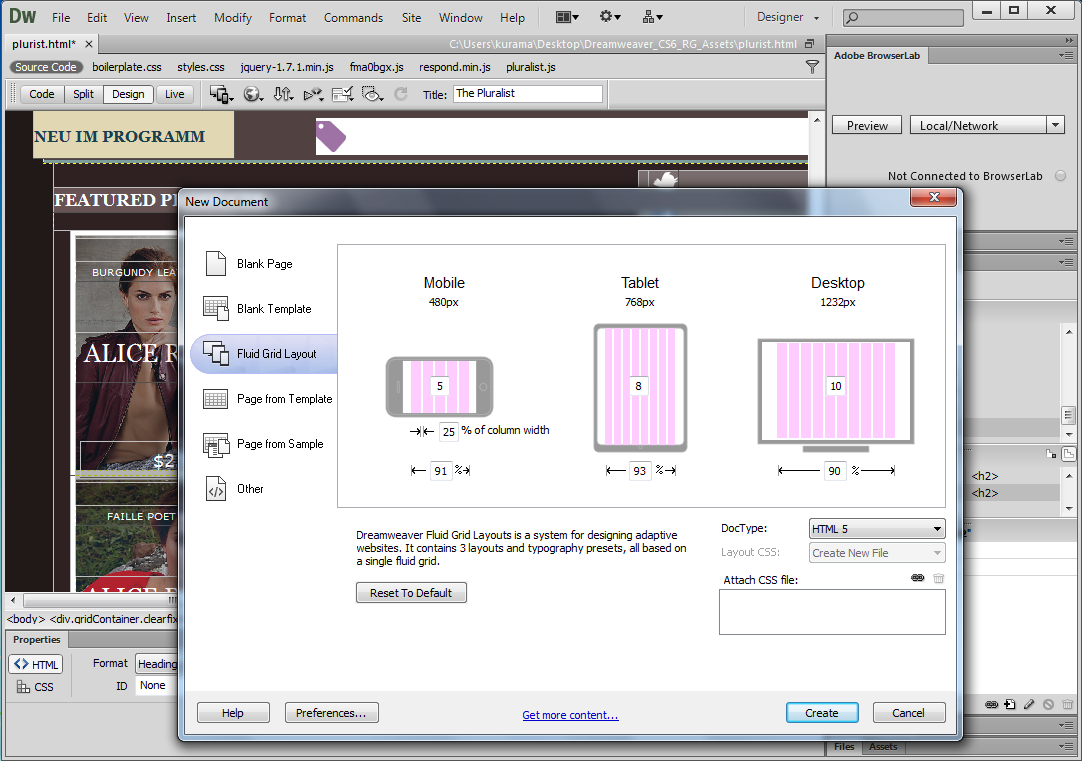Click Reset To Default button
Image resolution: width=1082 pixels, height=761 pixels.
(411, 593)
